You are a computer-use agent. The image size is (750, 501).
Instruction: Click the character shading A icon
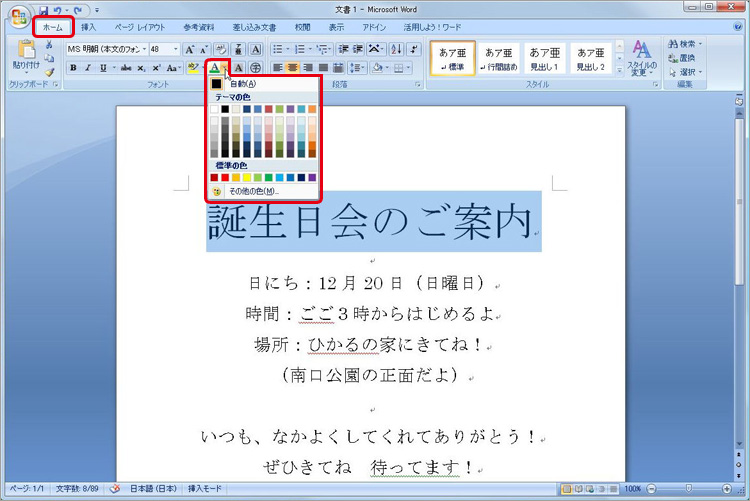pyautogui.click(x=238, y=68)
